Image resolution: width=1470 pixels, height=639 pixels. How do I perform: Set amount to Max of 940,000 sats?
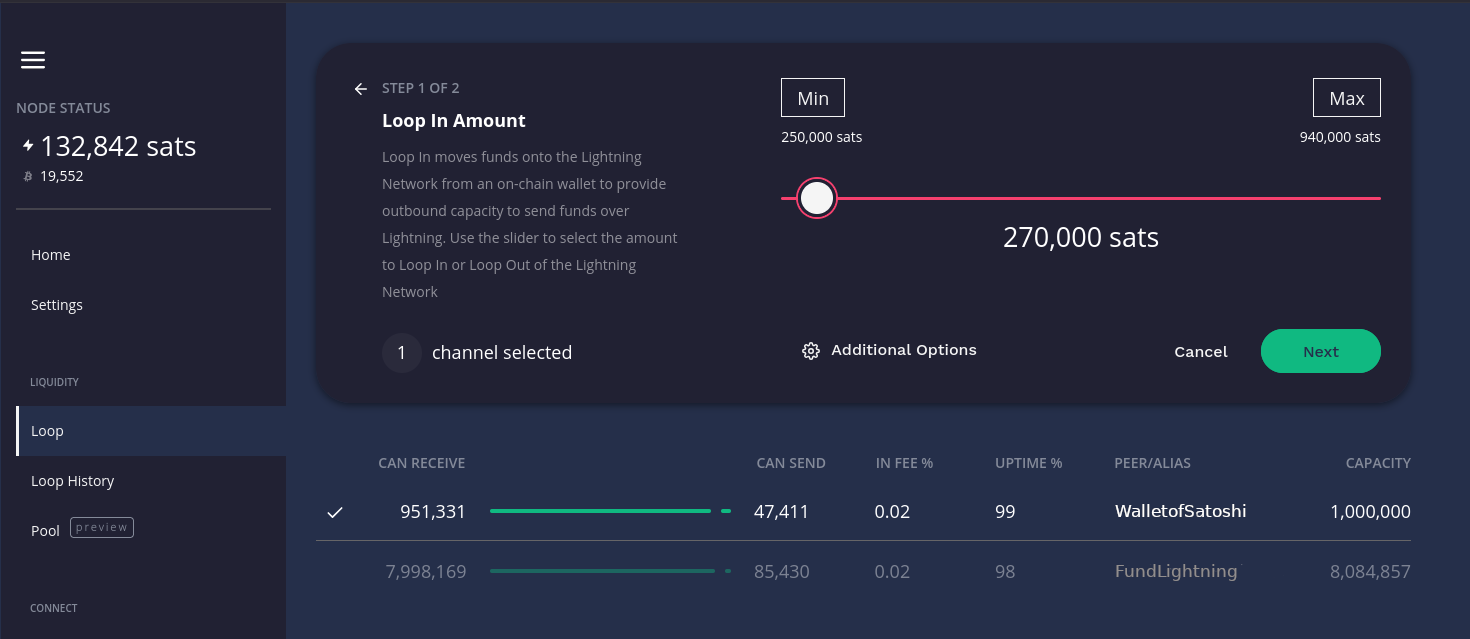(x=1346, y=97)
